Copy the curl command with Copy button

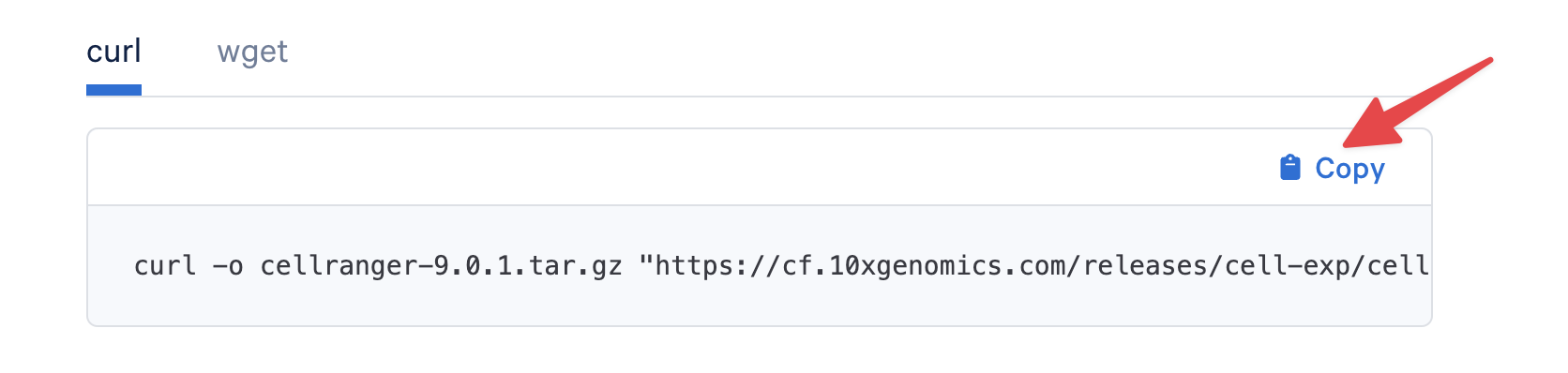(1332, 168)
